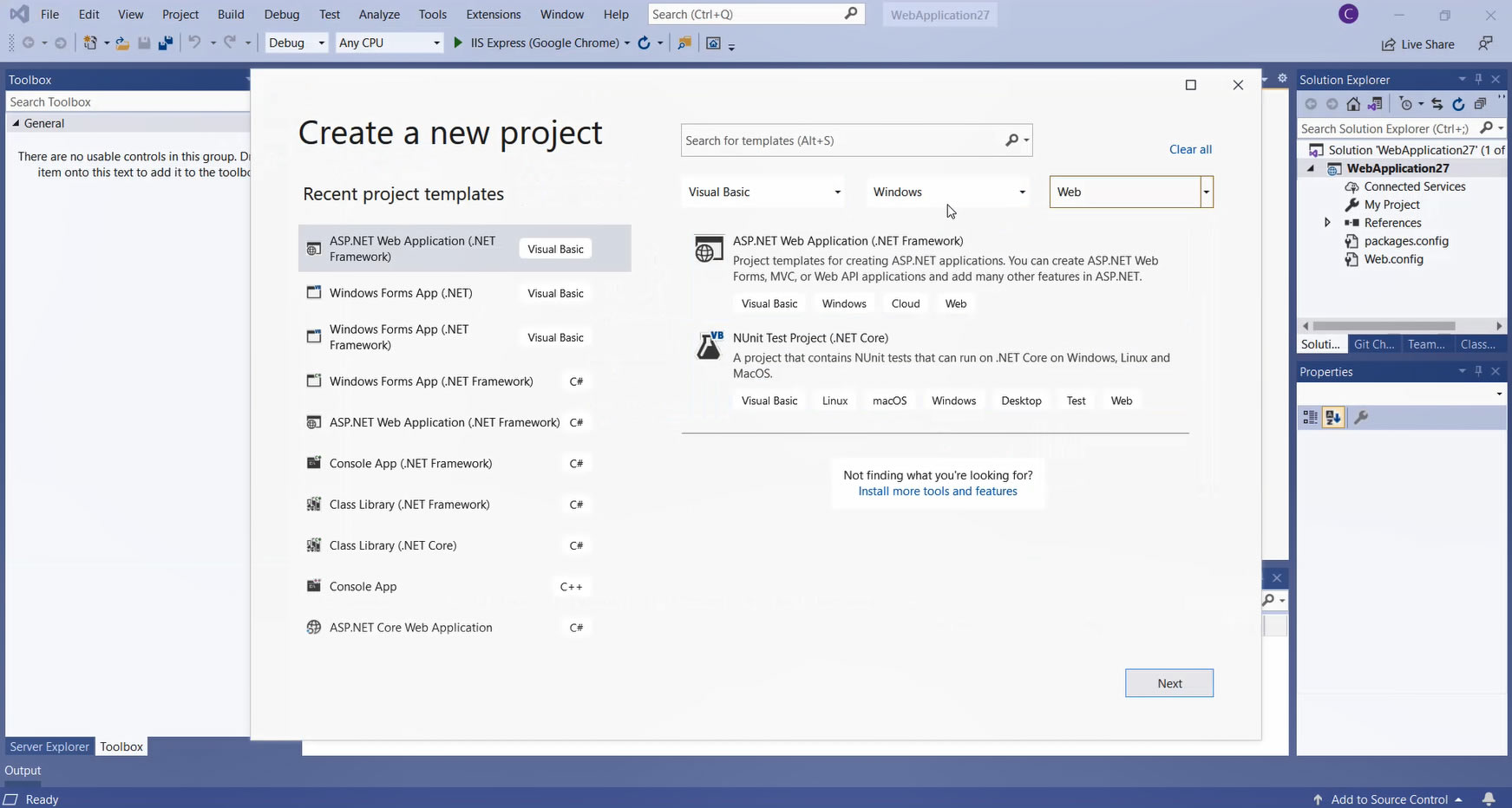The height and width of the screenshot is (808, 1512).
Task: Click Collapse All icon in Solution Explorer
Action: click(1480, 104)
